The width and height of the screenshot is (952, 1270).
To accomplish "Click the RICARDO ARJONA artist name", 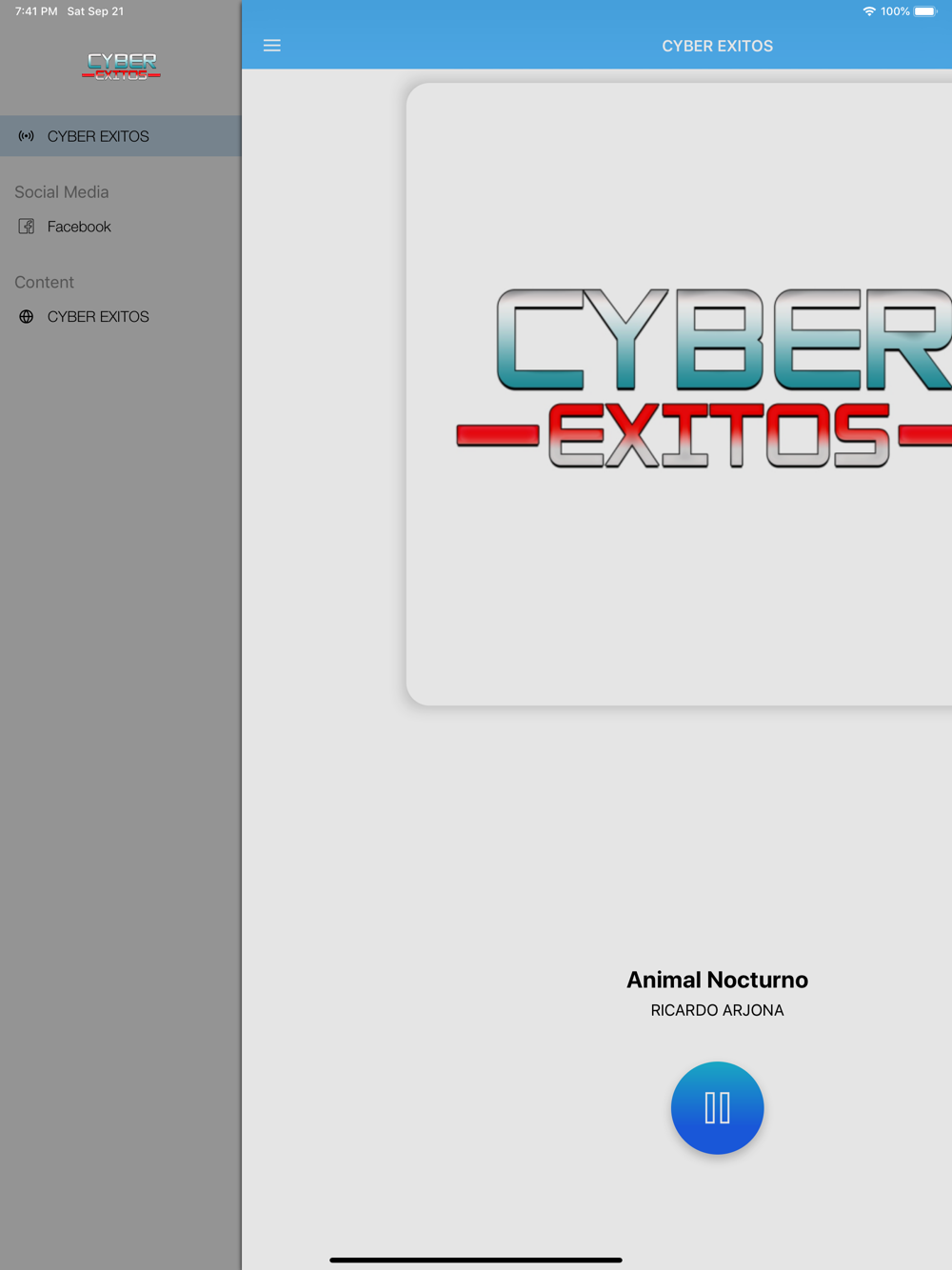I will 718,1010.
